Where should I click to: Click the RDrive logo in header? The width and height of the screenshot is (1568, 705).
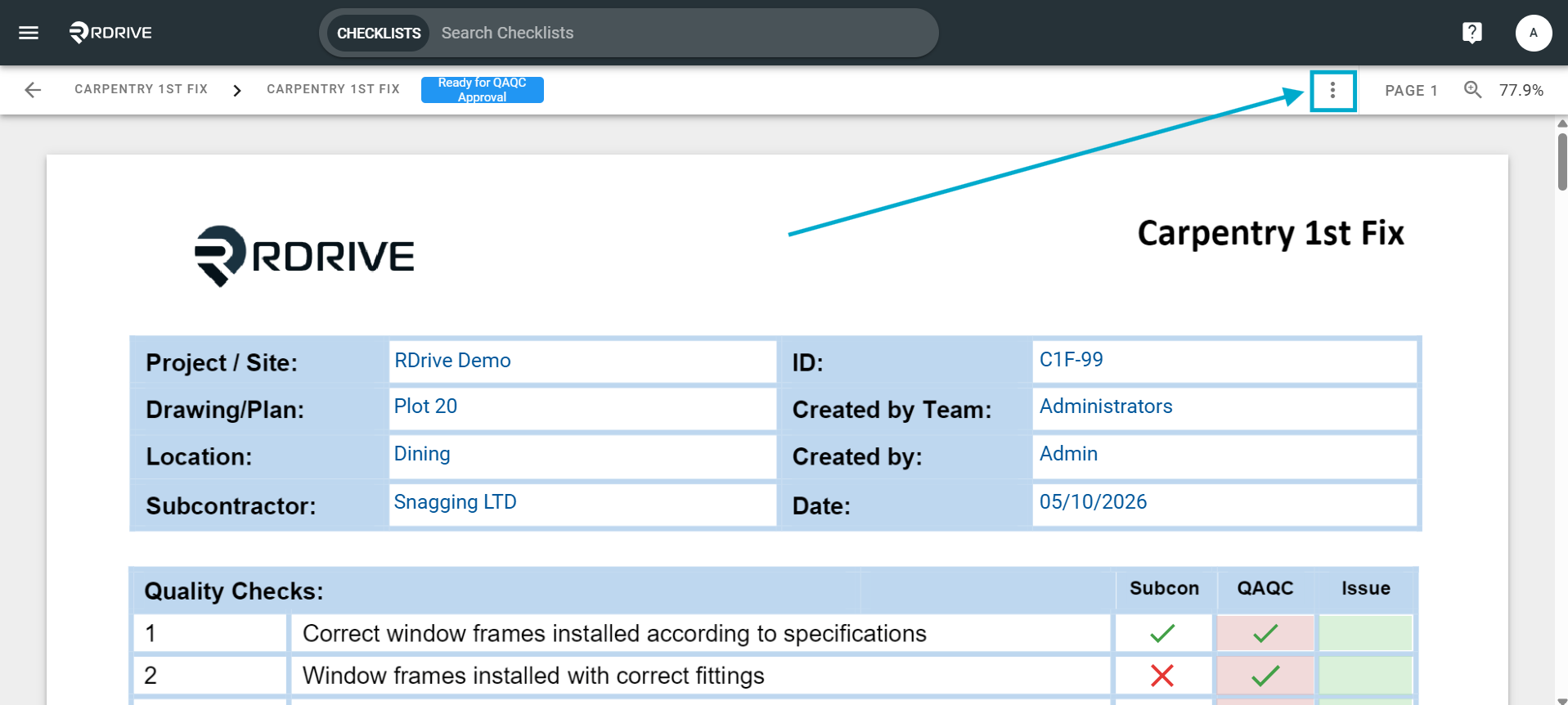click(x=110, y=33)
